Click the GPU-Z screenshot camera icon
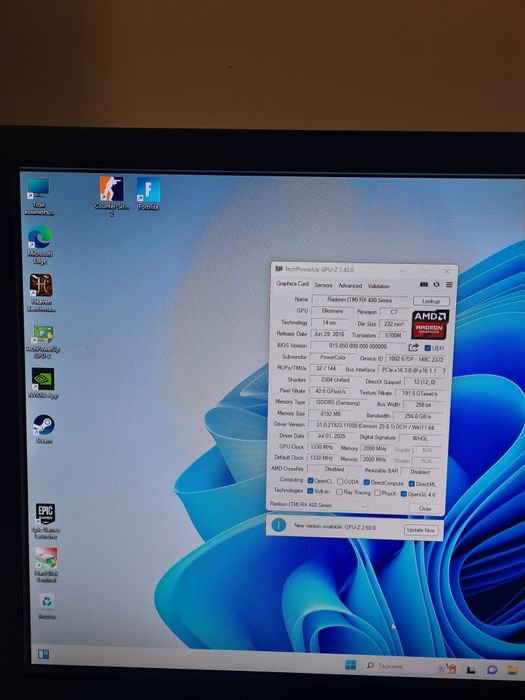Screen dimensions: 525x700 point(424,284)
